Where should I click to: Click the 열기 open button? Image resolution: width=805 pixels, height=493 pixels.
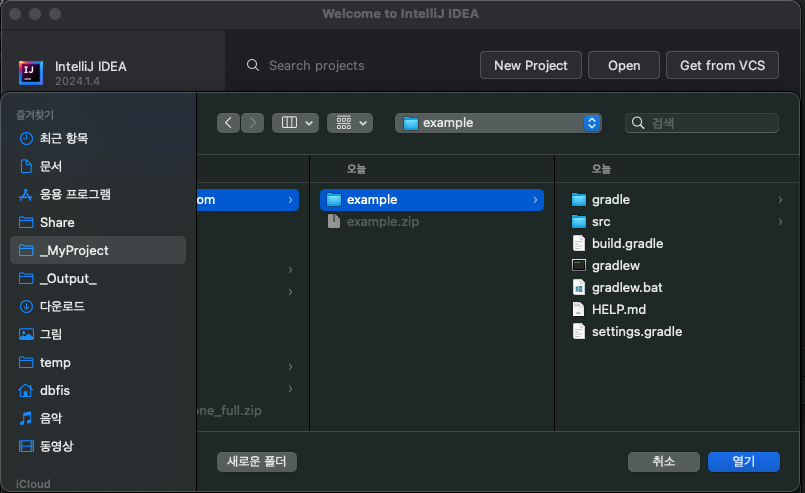(x=743, y=462)
